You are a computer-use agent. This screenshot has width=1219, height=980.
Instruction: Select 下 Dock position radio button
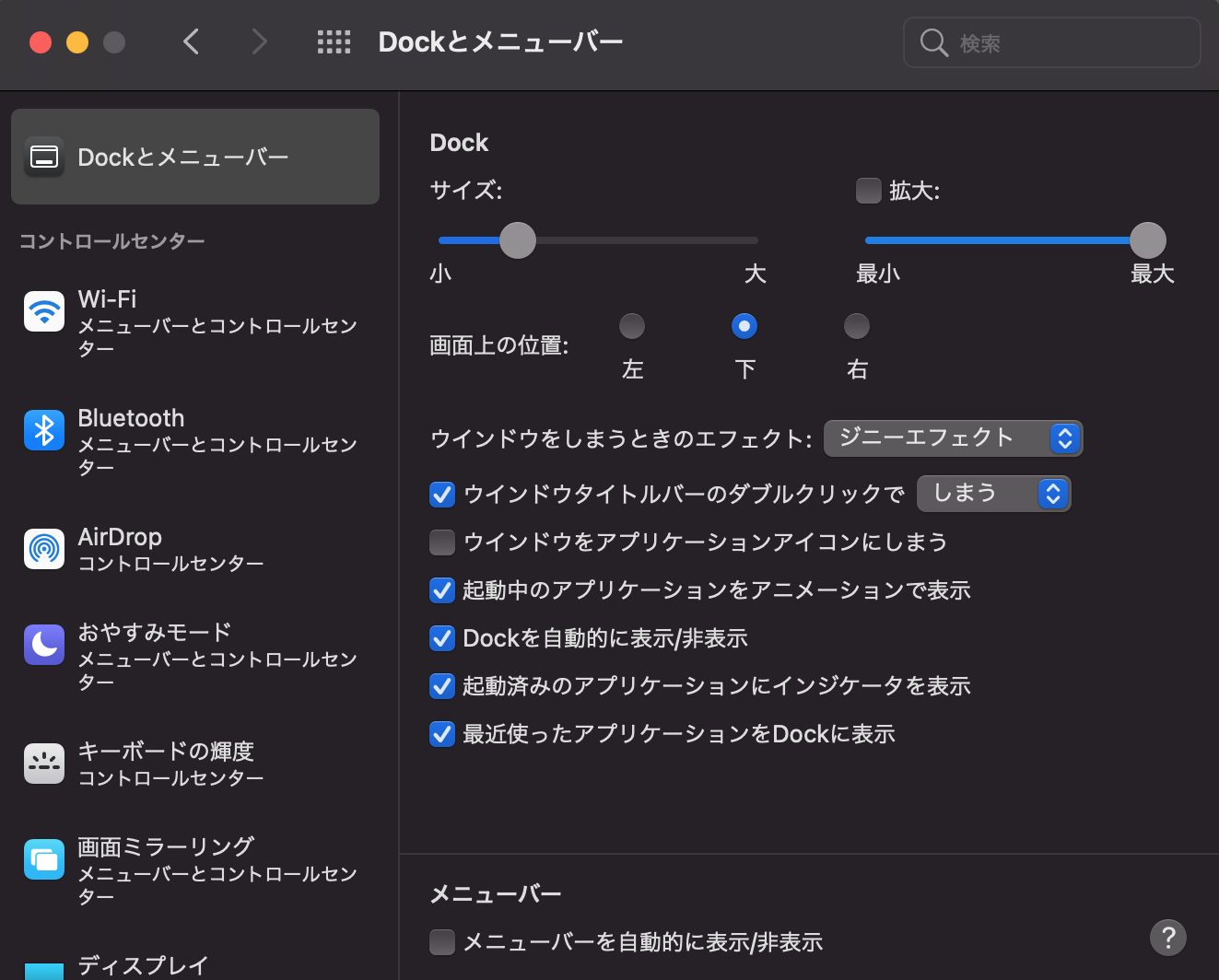click(744, 326)
